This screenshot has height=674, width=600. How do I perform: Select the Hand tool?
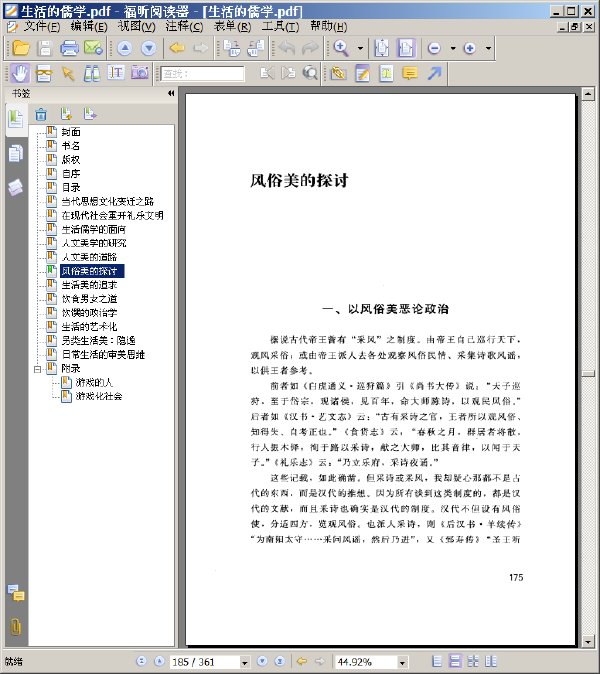[x=20, y=73]
